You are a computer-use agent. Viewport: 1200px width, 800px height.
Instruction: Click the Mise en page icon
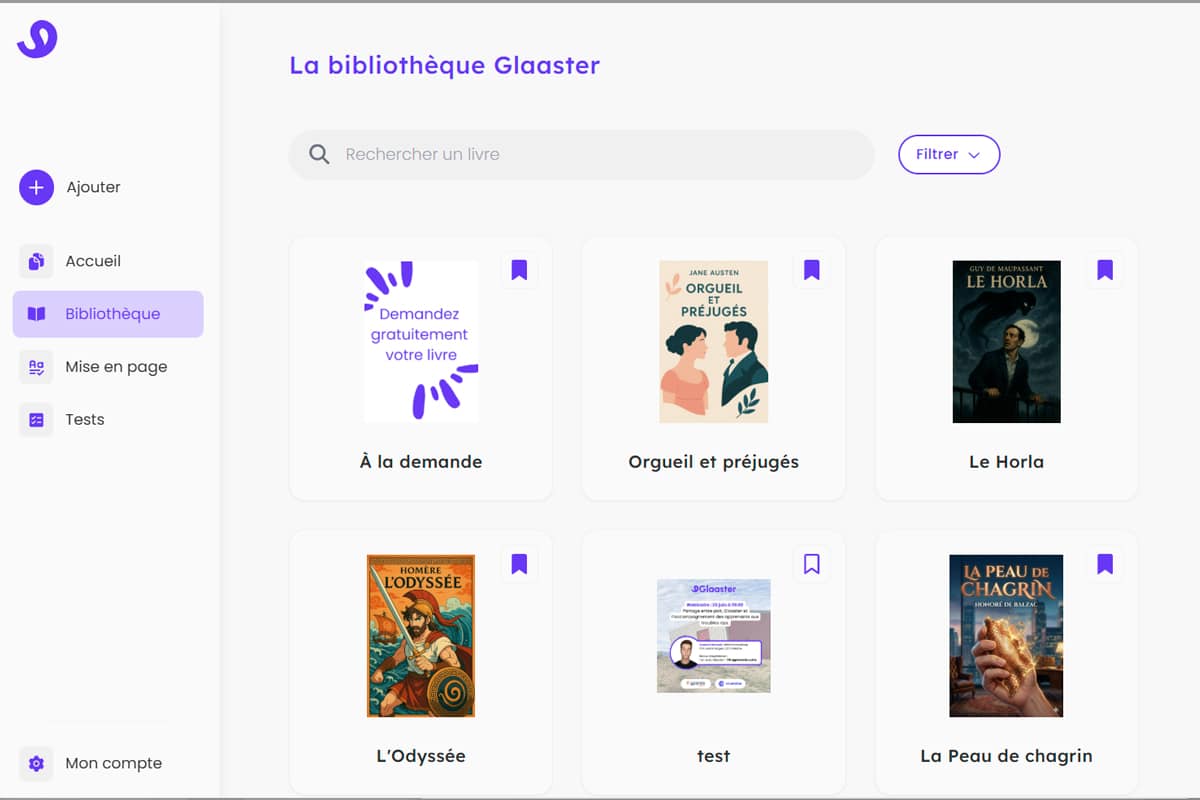(36, 367)
